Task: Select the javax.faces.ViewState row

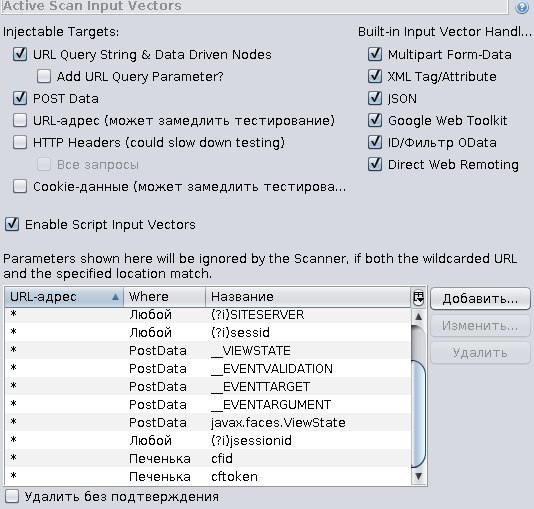Action: (x=208, y=423)
